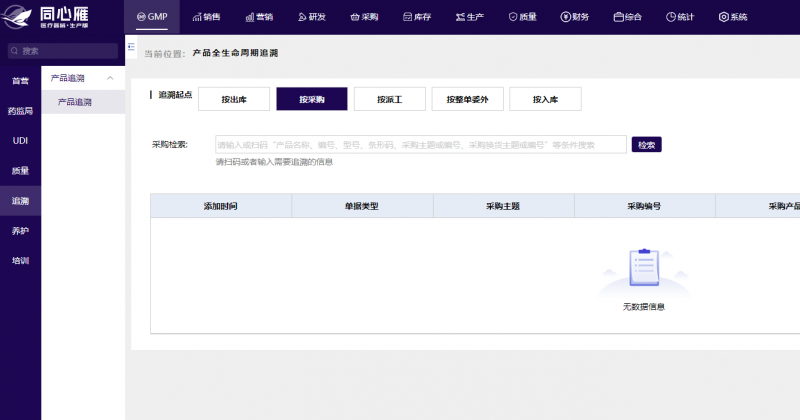Collapse the 产品追溯 group chevron
Screen dimensions: 800x420
110,78
